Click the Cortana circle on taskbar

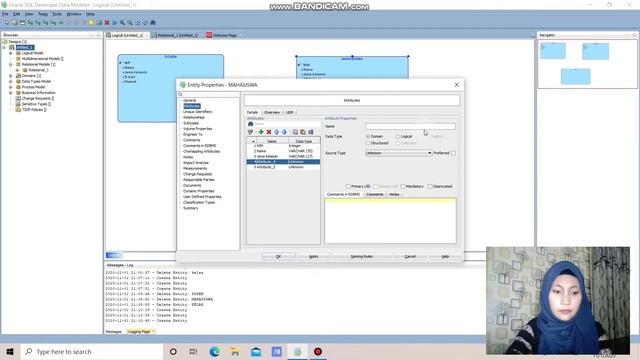[173, 351]
